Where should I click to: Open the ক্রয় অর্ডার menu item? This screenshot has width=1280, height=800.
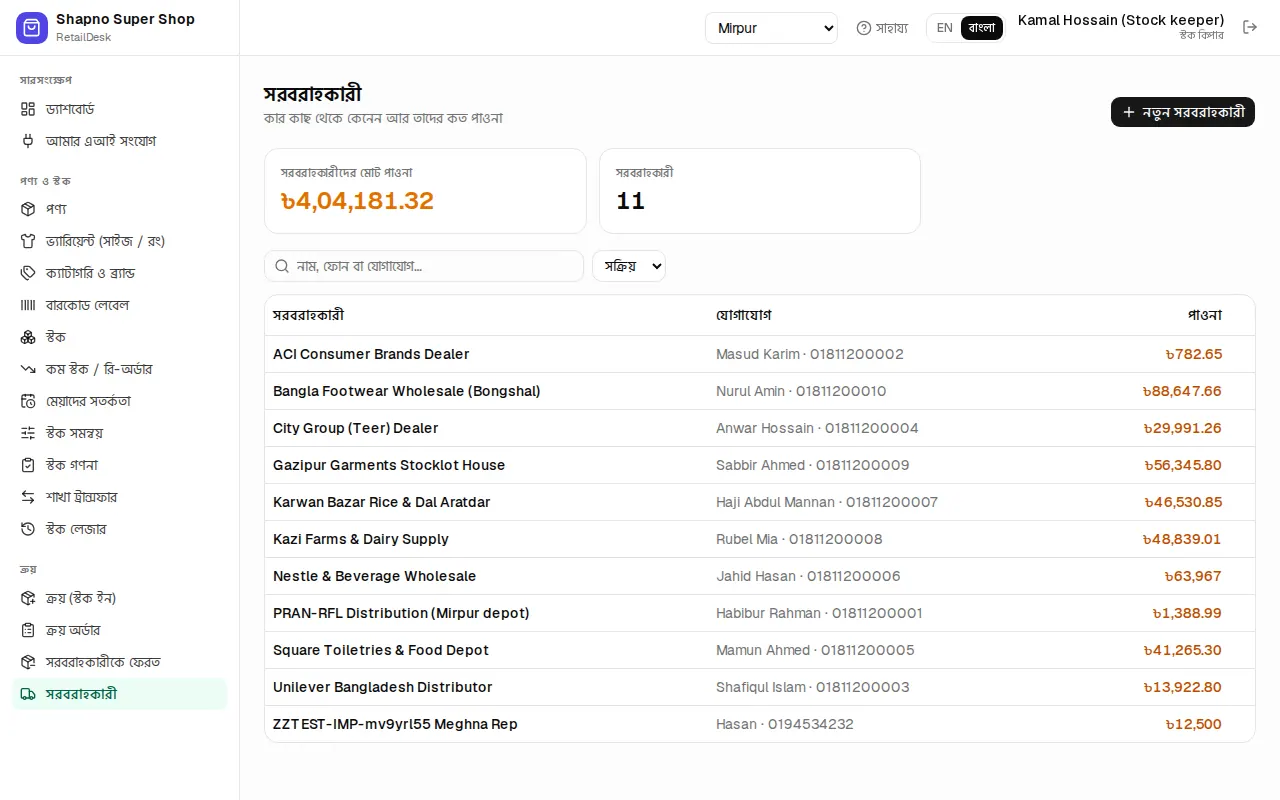[120, 630]
